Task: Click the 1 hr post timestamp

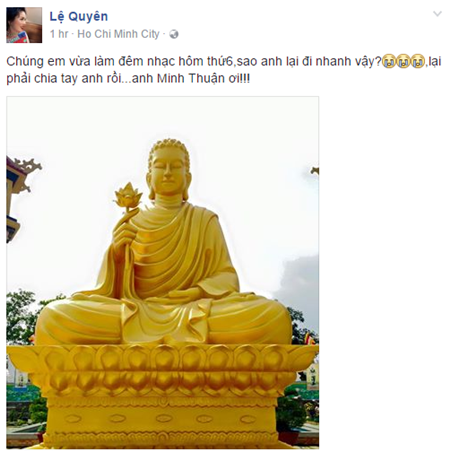Action: [59, 34]
